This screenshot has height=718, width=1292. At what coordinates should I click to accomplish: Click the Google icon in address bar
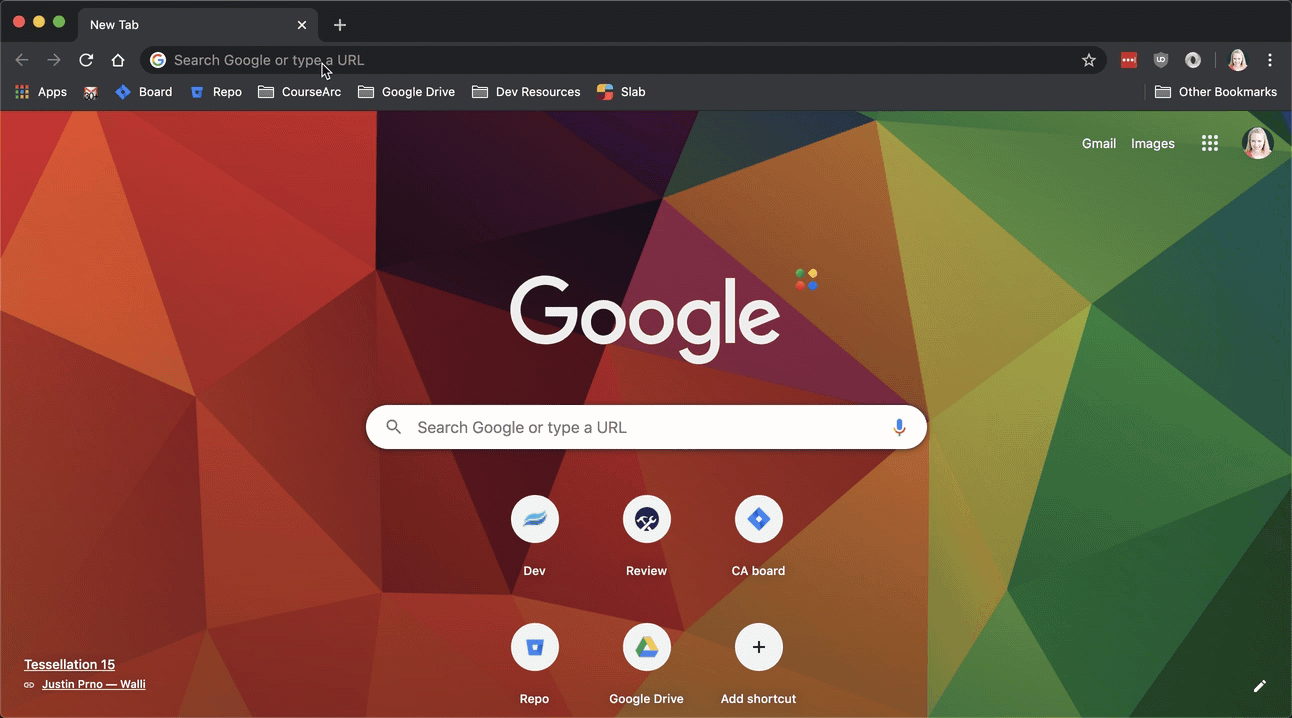click(158, 60)
